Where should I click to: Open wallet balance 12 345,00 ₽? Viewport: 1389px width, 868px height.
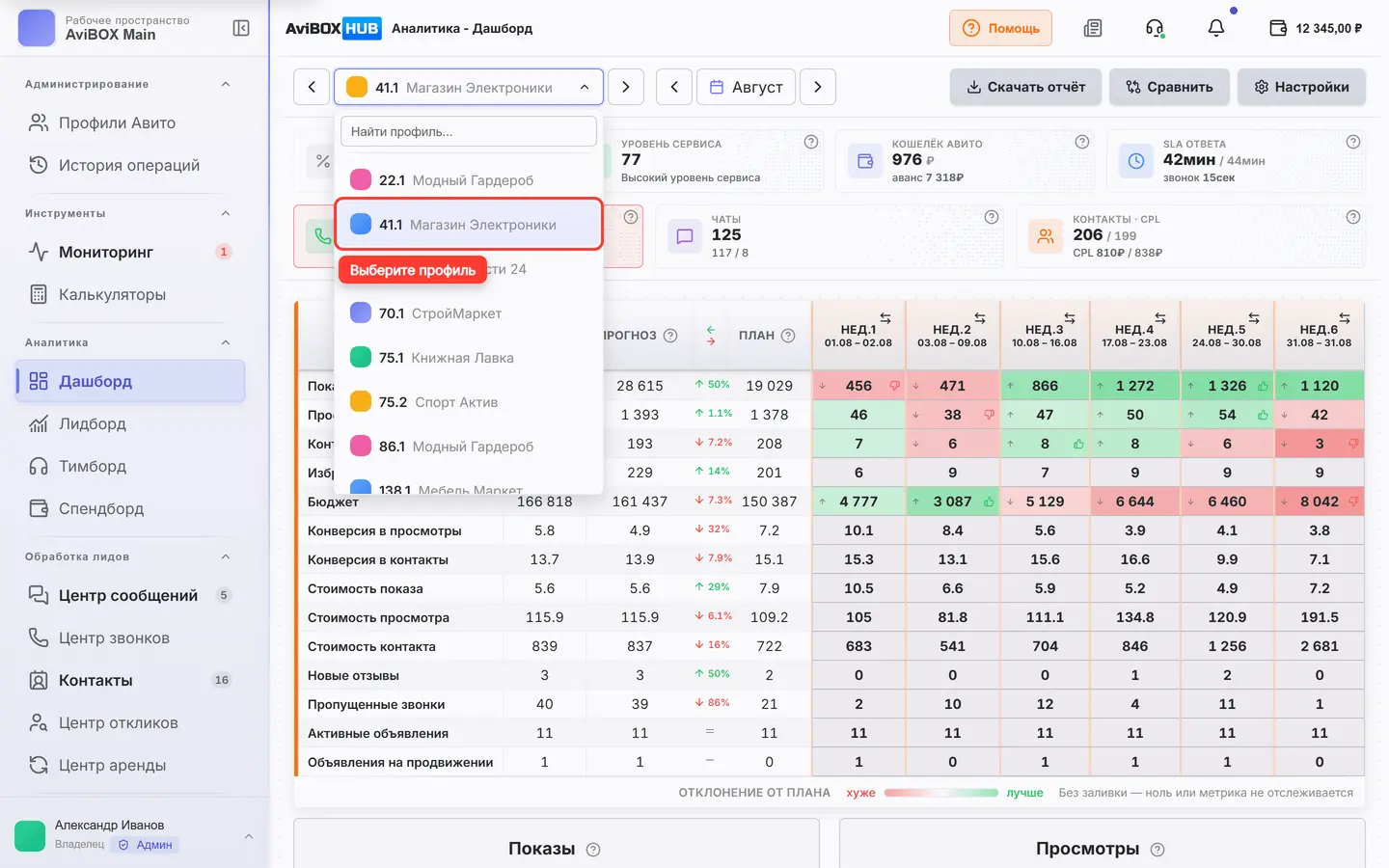point(1316,28)
